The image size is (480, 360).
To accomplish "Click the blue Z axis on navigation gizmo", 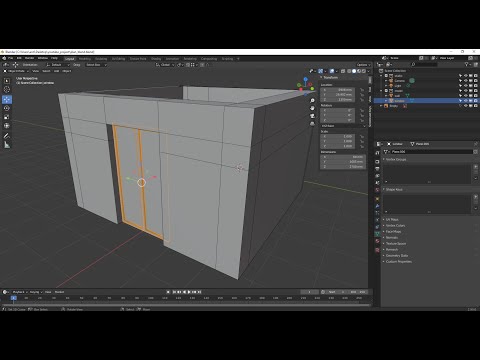I will [x=305, y=79].
